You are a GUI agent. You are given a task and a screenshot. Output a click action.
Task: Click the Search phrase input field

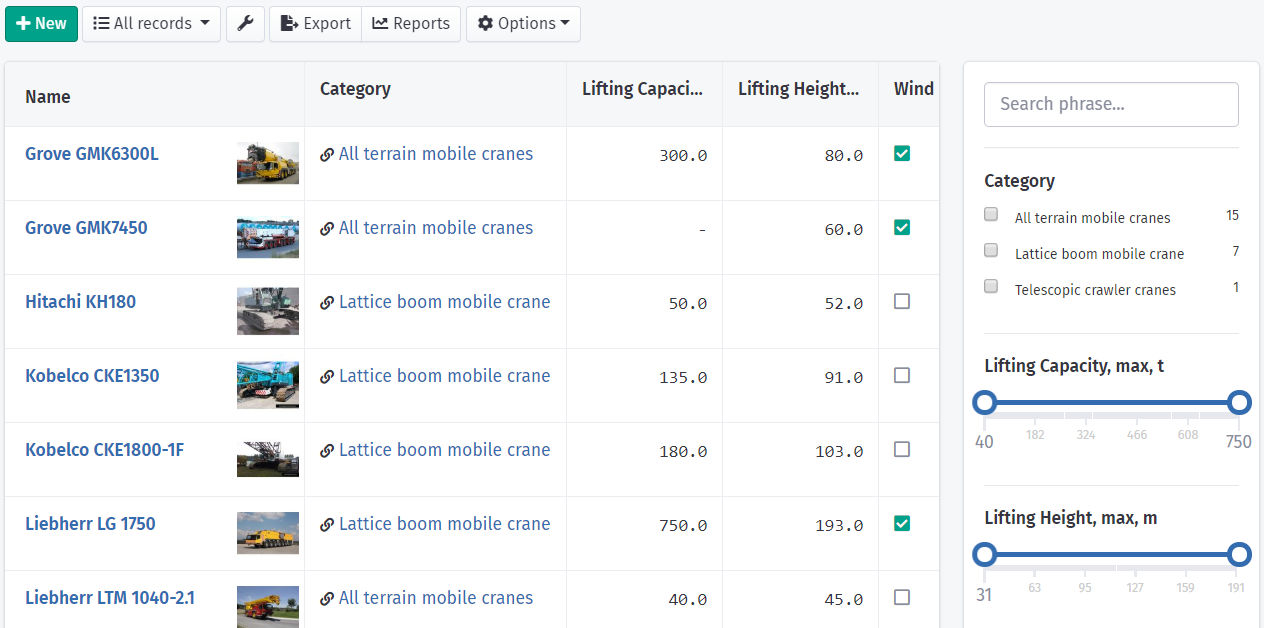coord(1111,104)
